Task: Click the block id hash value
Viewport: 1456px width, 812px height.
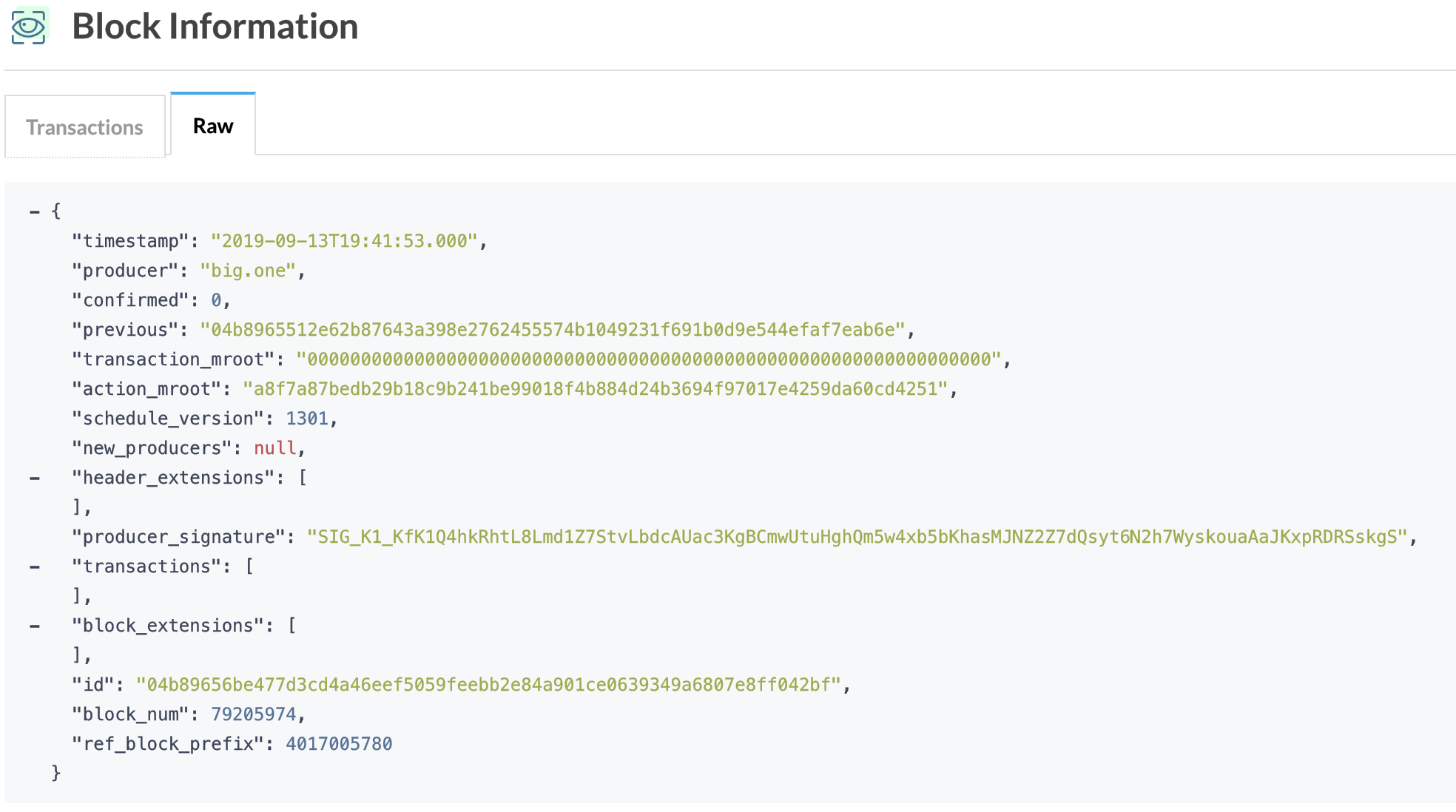Action: click(488, 685)
